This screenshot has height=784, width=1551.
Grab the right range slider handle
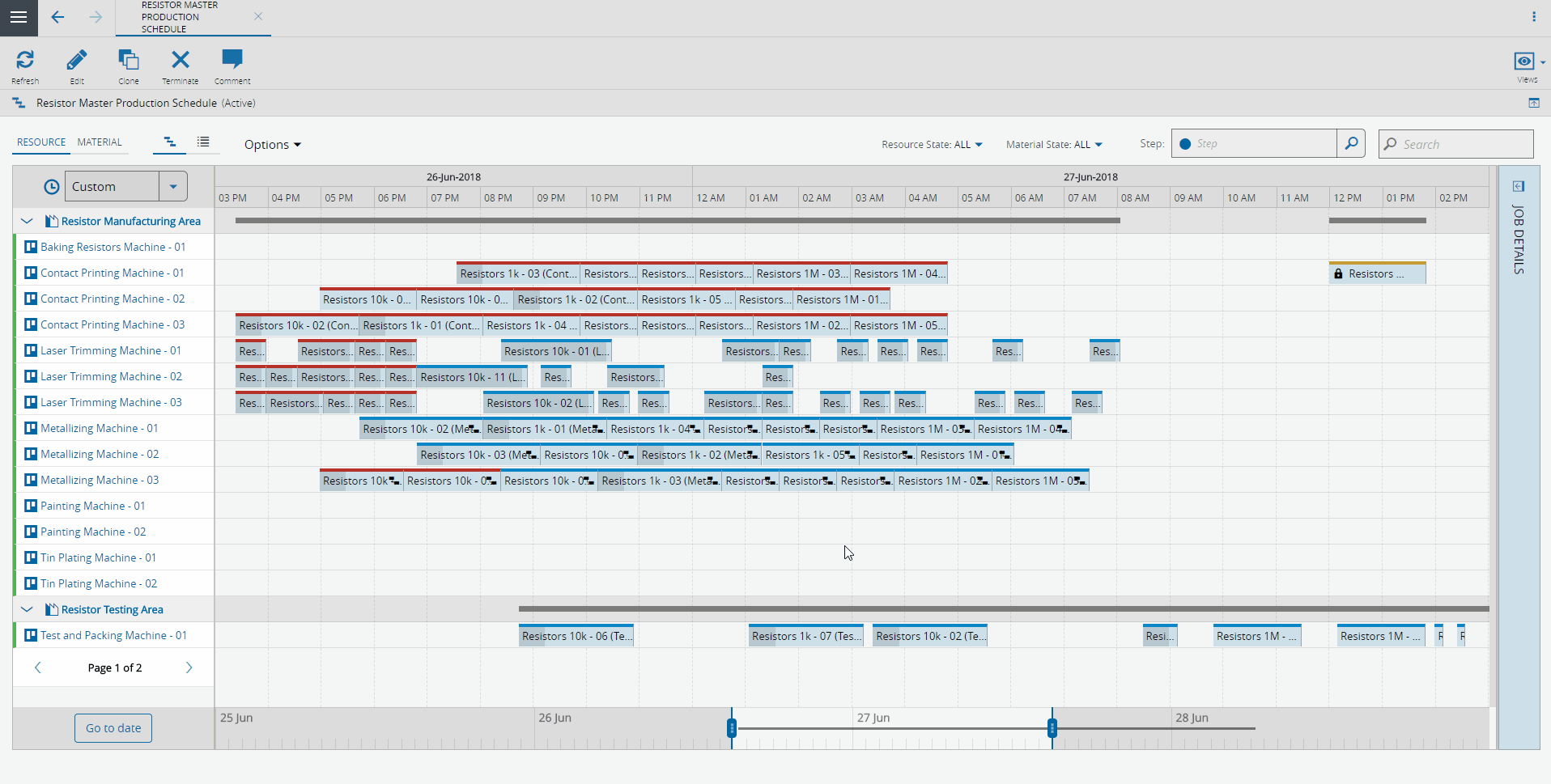click(1052, 728)
